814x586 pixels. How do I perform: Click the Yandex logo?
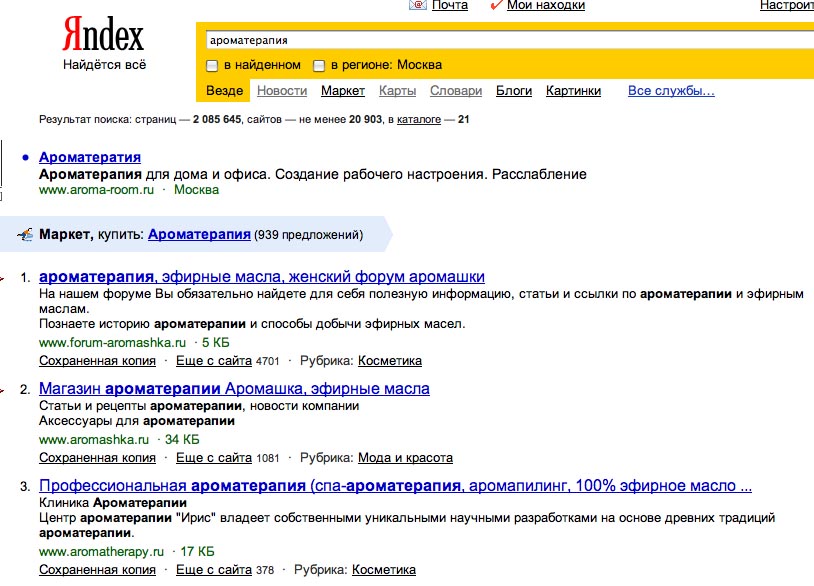pos(103,34)
